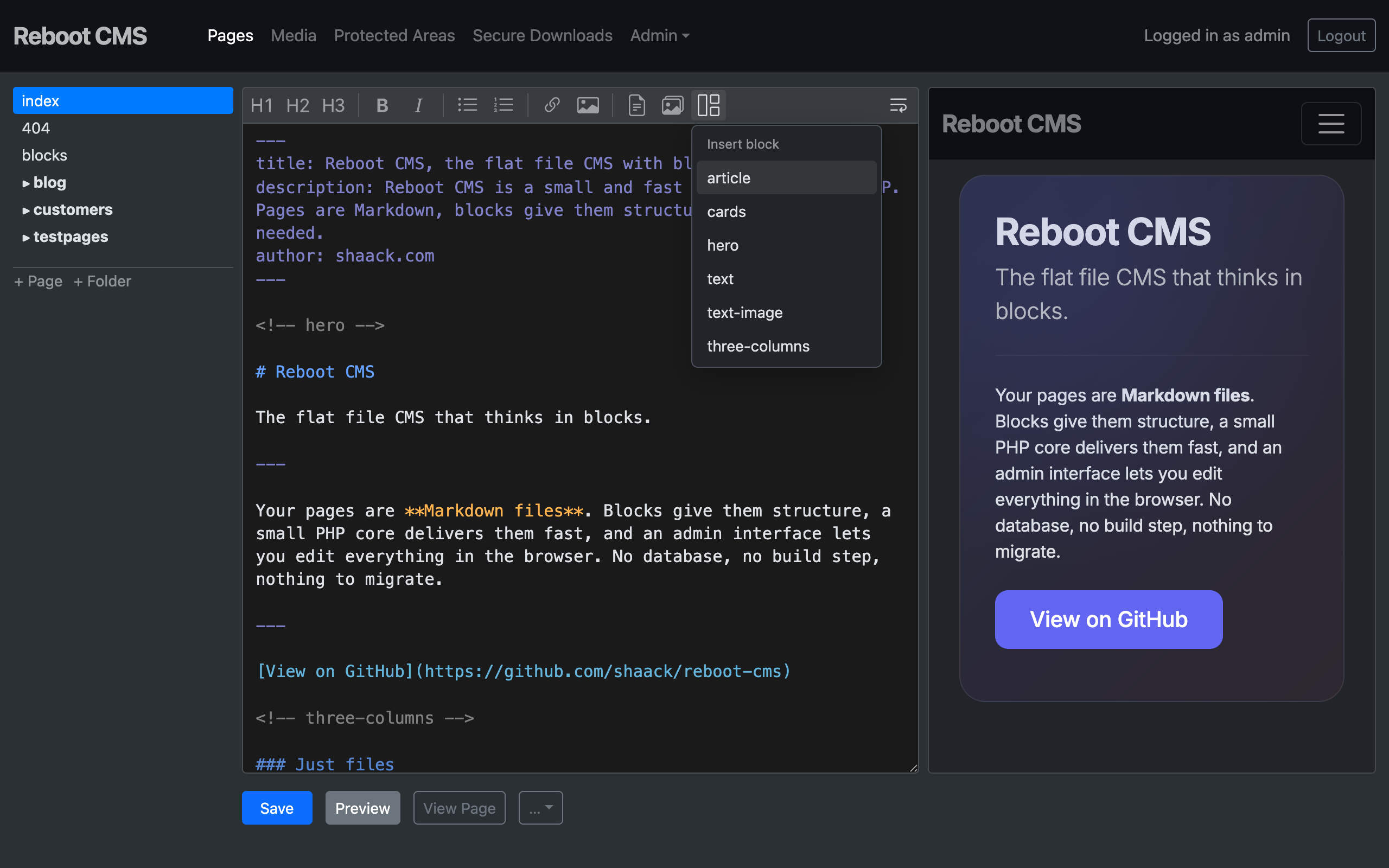
Task: Go to Protected Areas
Action: [x=394, y=36]
